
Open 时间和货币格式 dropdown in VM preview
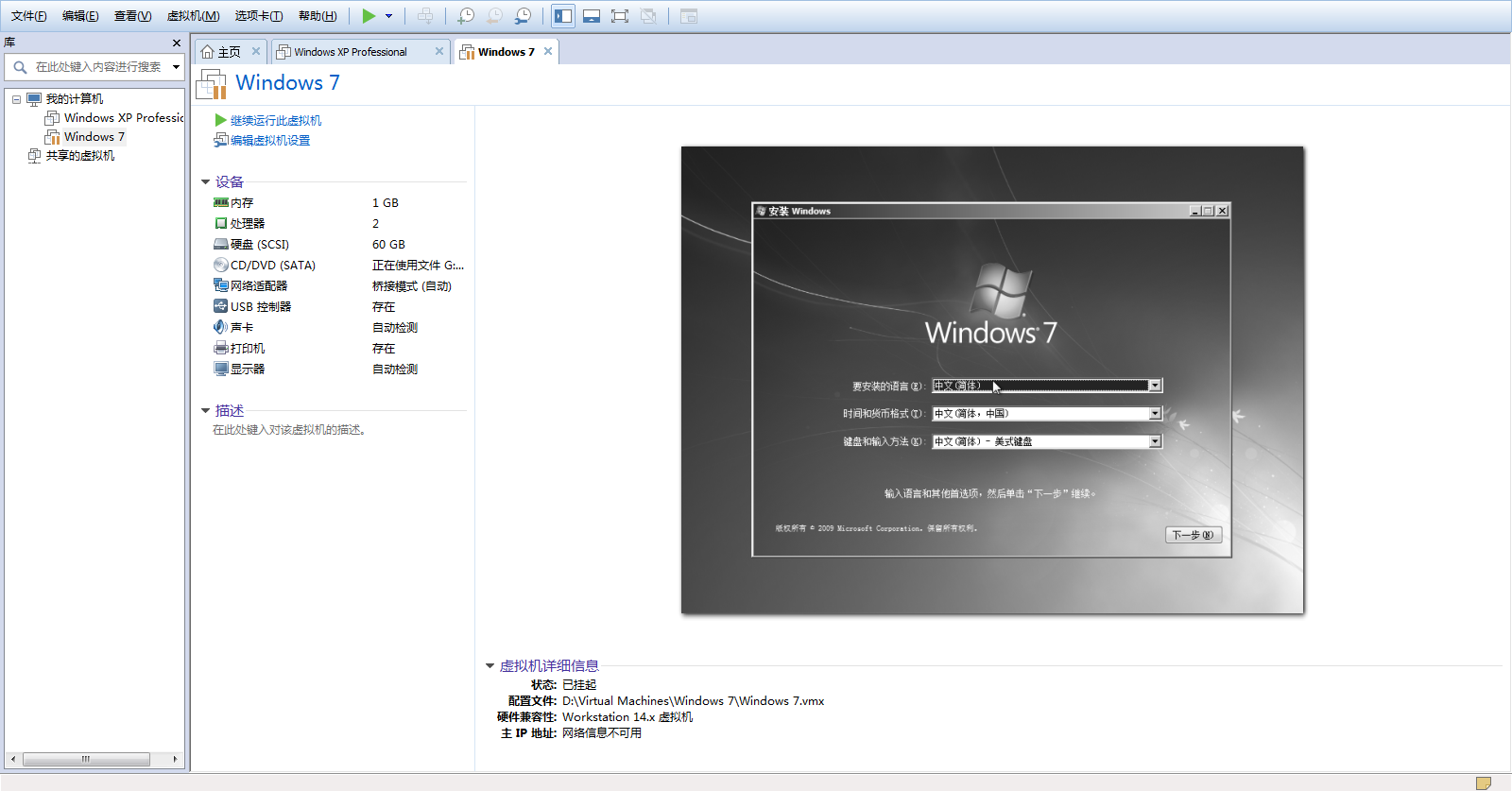(1155, 414)
